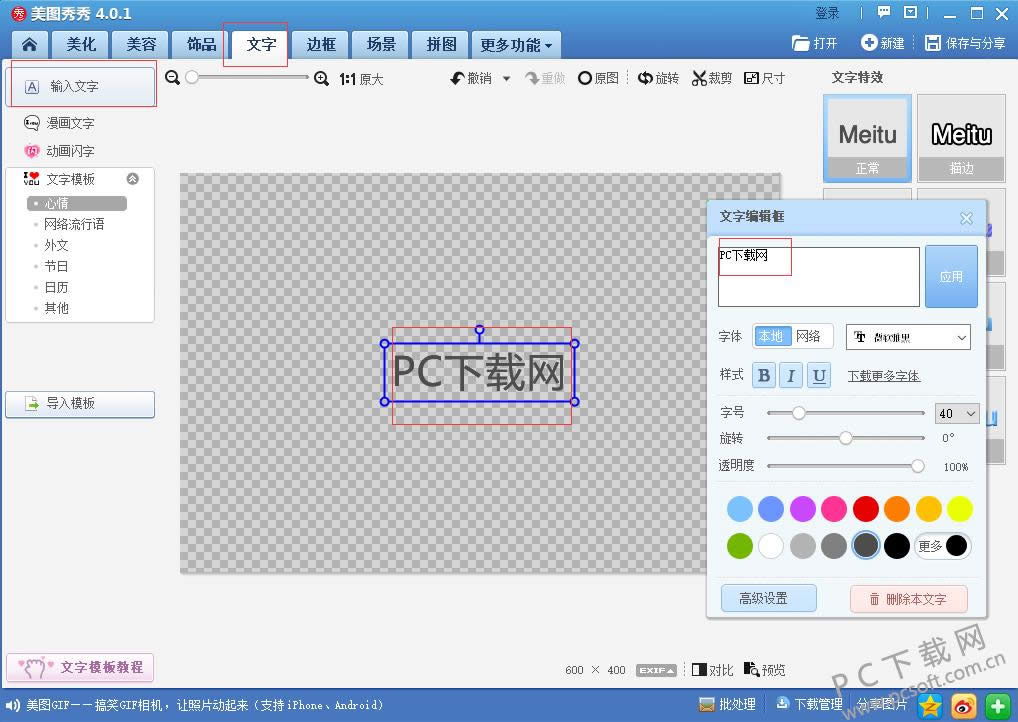Switch to the 边框 tab
This screenshot has height=722, width=1018.
tap(321, 45)
